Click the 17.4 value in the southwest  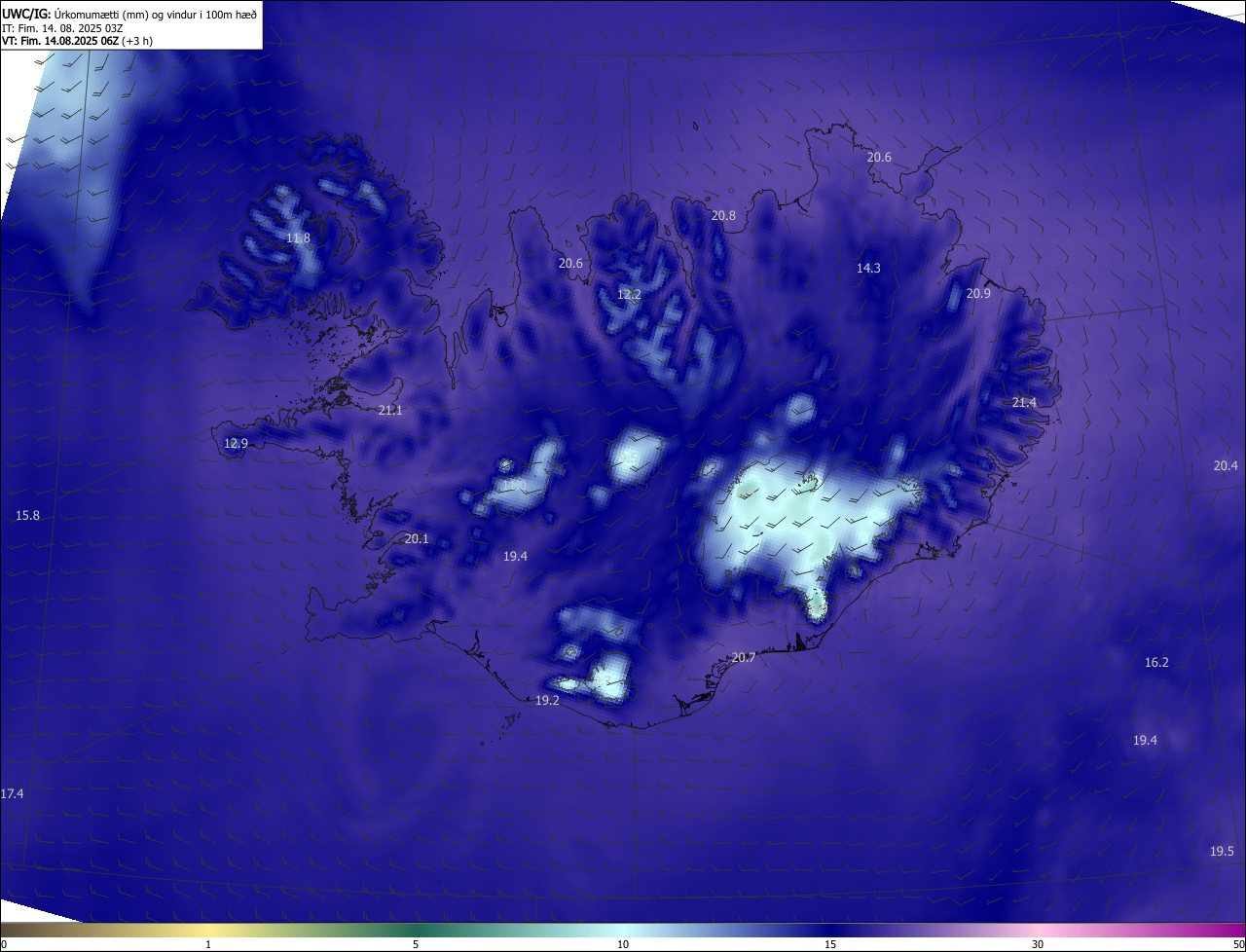tap(12, 794)
